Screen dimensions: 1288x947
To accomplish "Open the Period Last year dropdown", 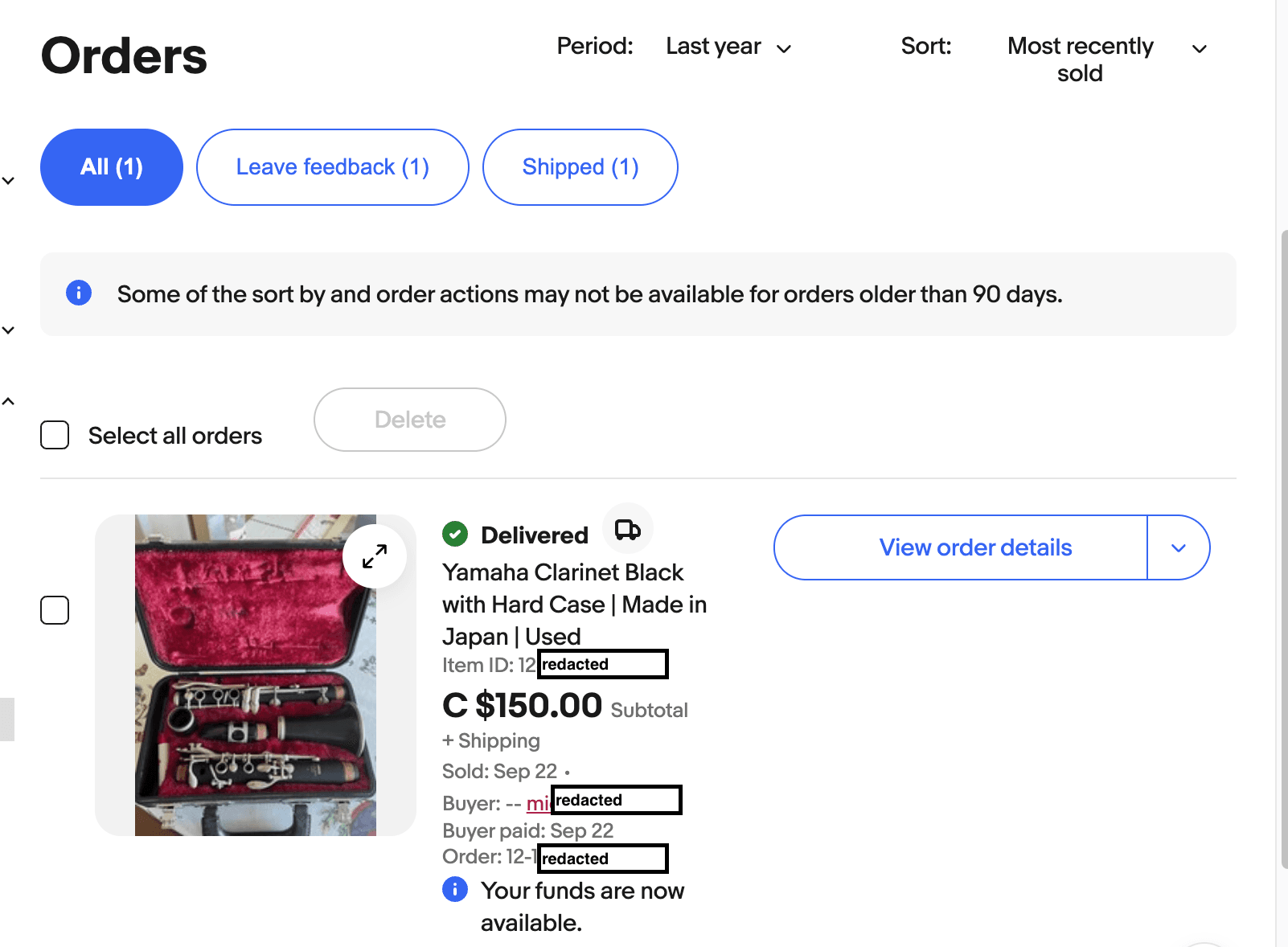I will point(728,47).
